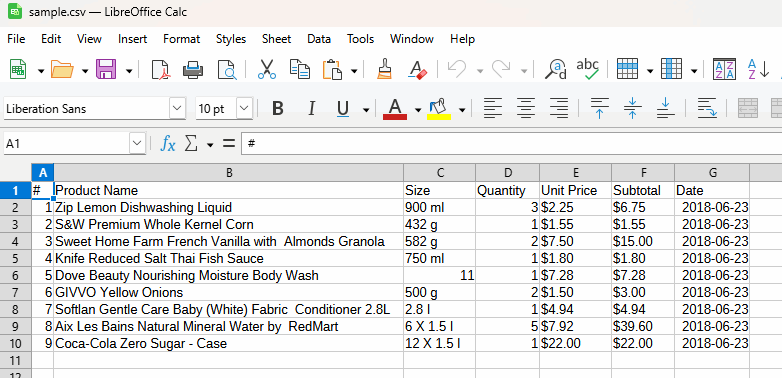The image size is (782, 378).
Task: Copy selection with the Copy icon
Action: 300,69
